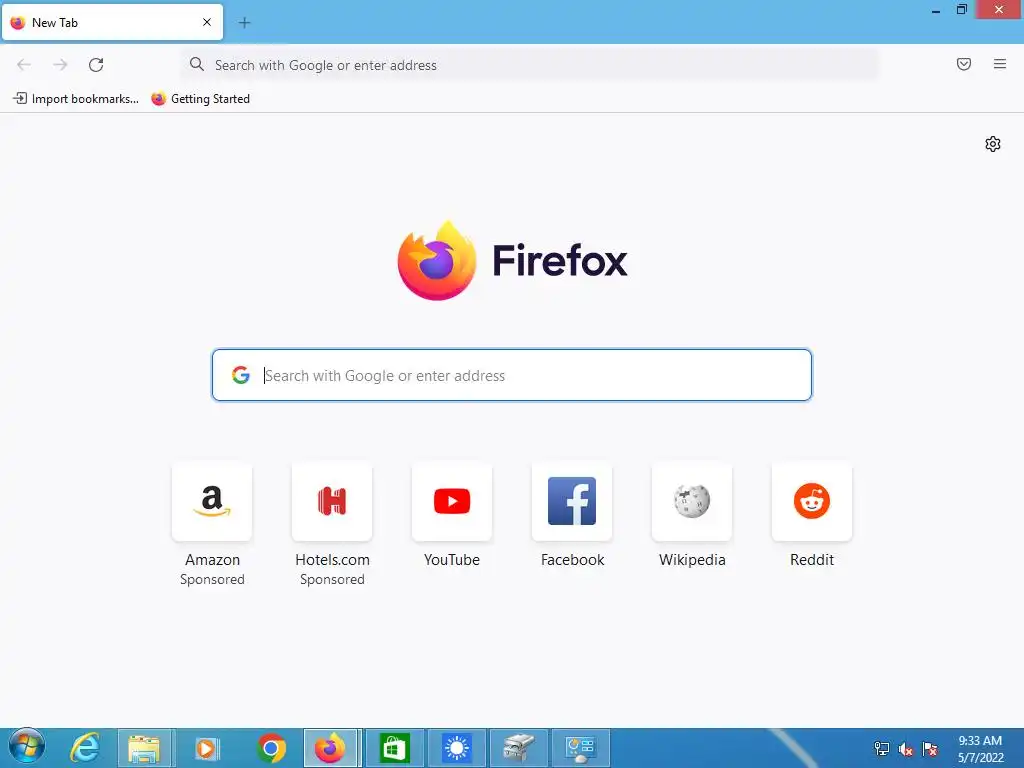Close the New Tab tab
1024x768 pixels.
(207, 22)
